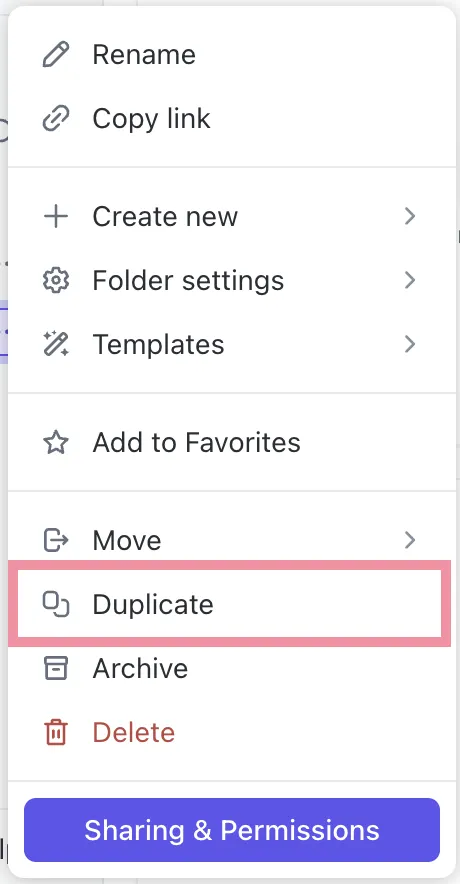
Task: Click the chain link icon for Copy link
Action: pyautogui.click(x=56, y=119)
